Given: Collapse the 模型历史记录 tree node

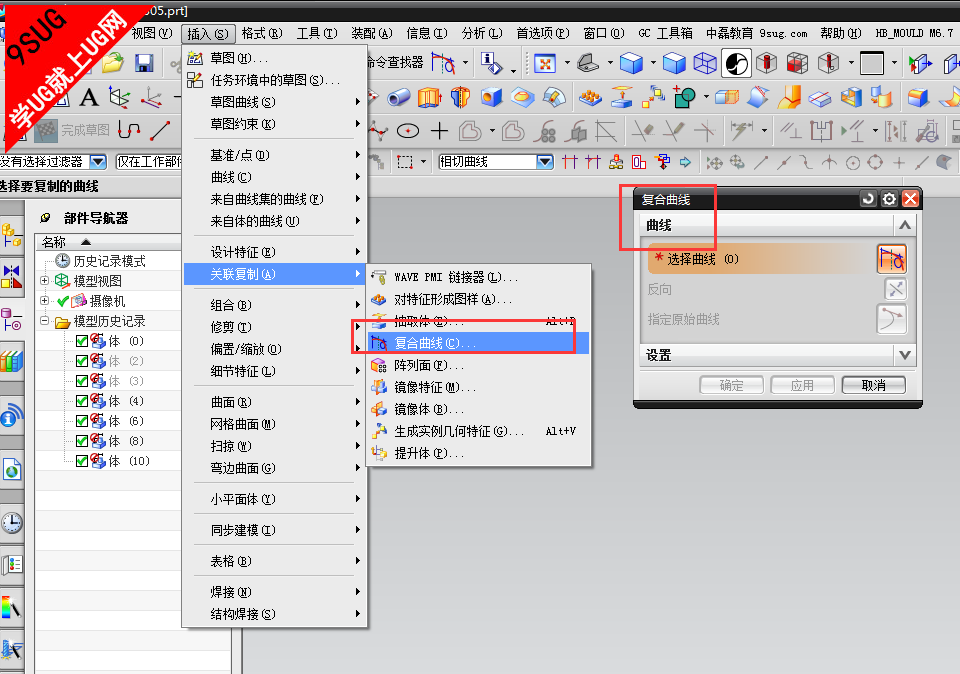Looking at the screenshot, I should coord(44,321).
